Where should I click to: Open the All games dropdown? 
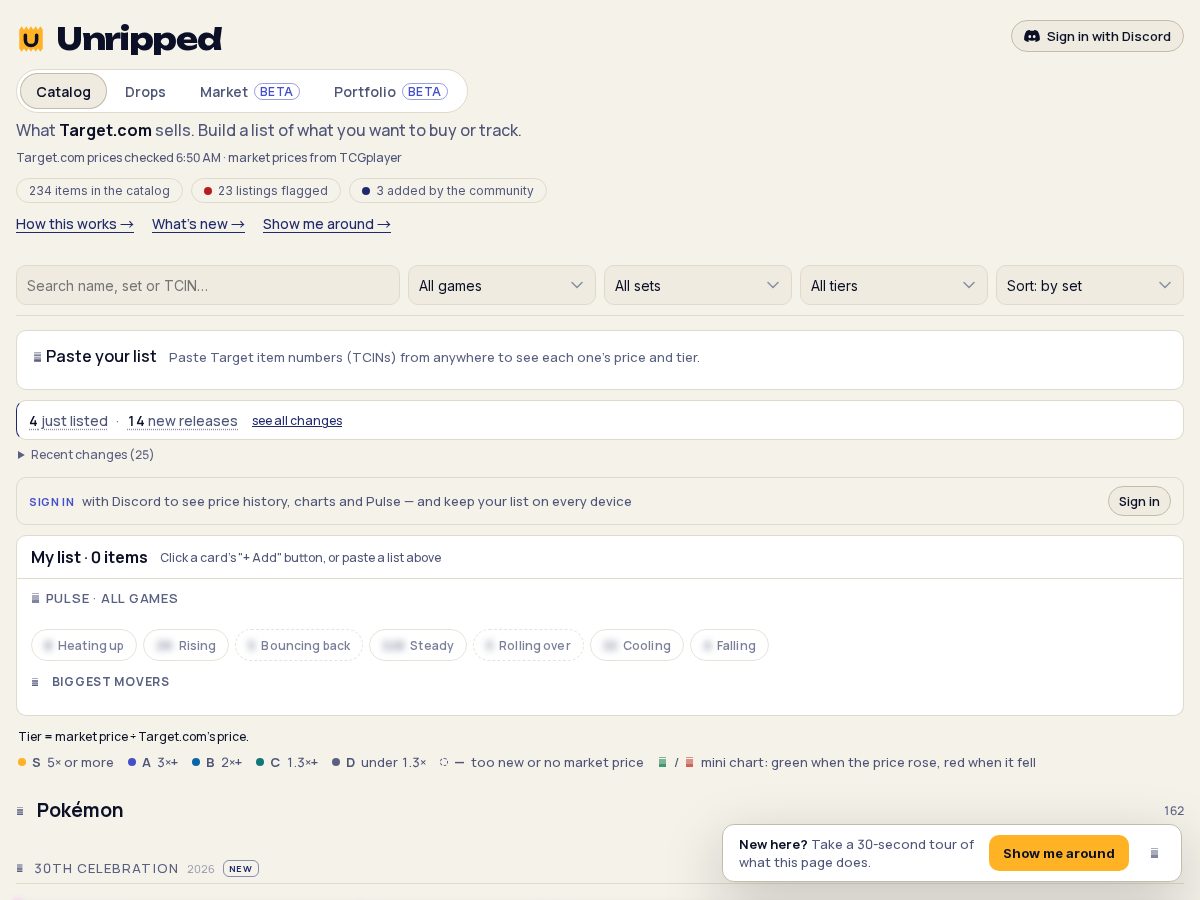502,285
